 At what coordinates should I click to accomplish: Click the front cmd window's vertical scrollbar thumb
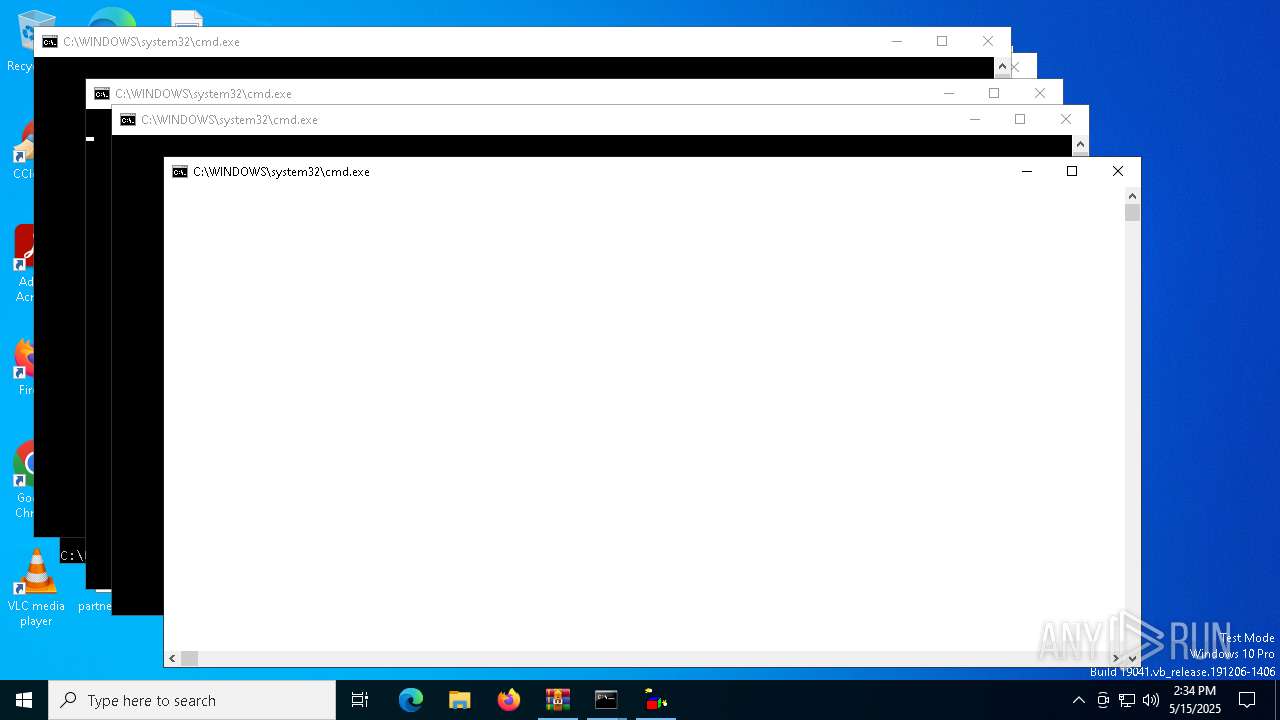pos(1132,212)
